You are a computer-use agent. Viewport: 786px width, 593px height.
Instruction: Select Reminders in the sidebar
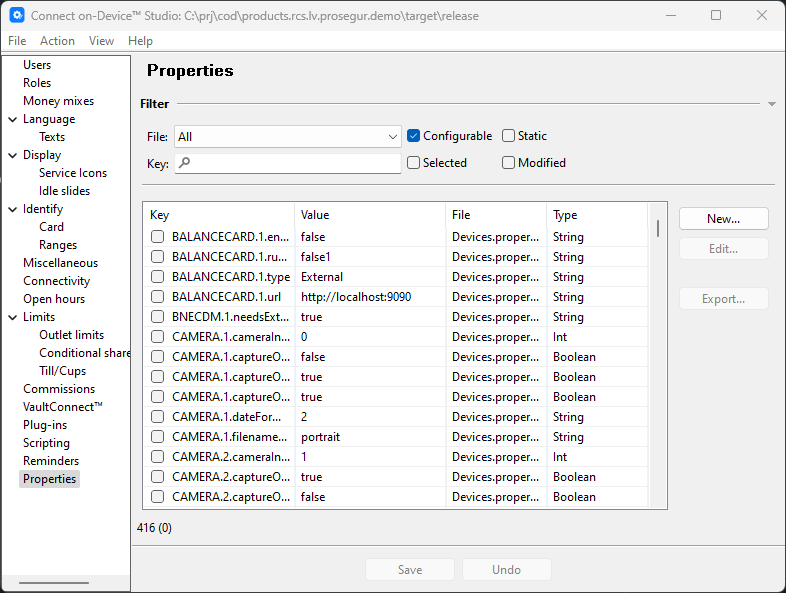[x=51, y=461]
